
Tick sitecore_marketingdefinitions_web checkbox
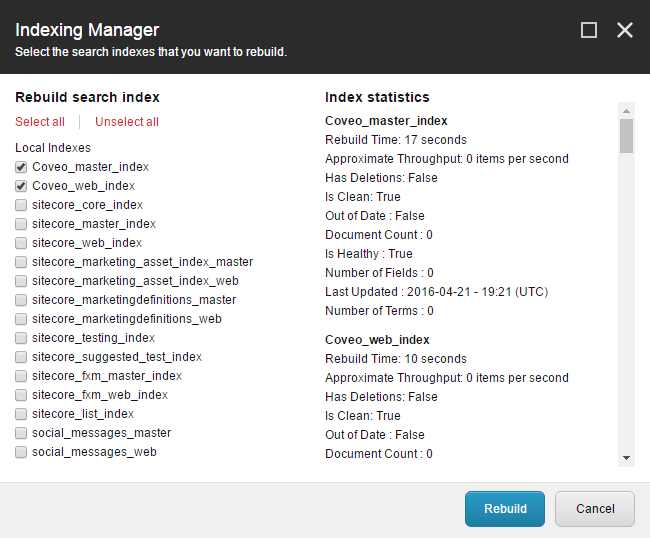[21, 319]
